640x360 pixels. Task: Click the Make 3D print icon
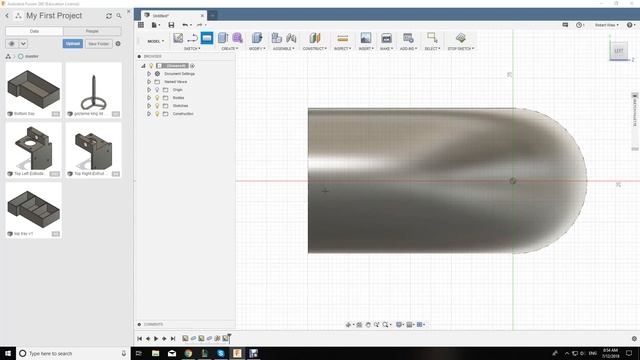click(x=386, y=38)
